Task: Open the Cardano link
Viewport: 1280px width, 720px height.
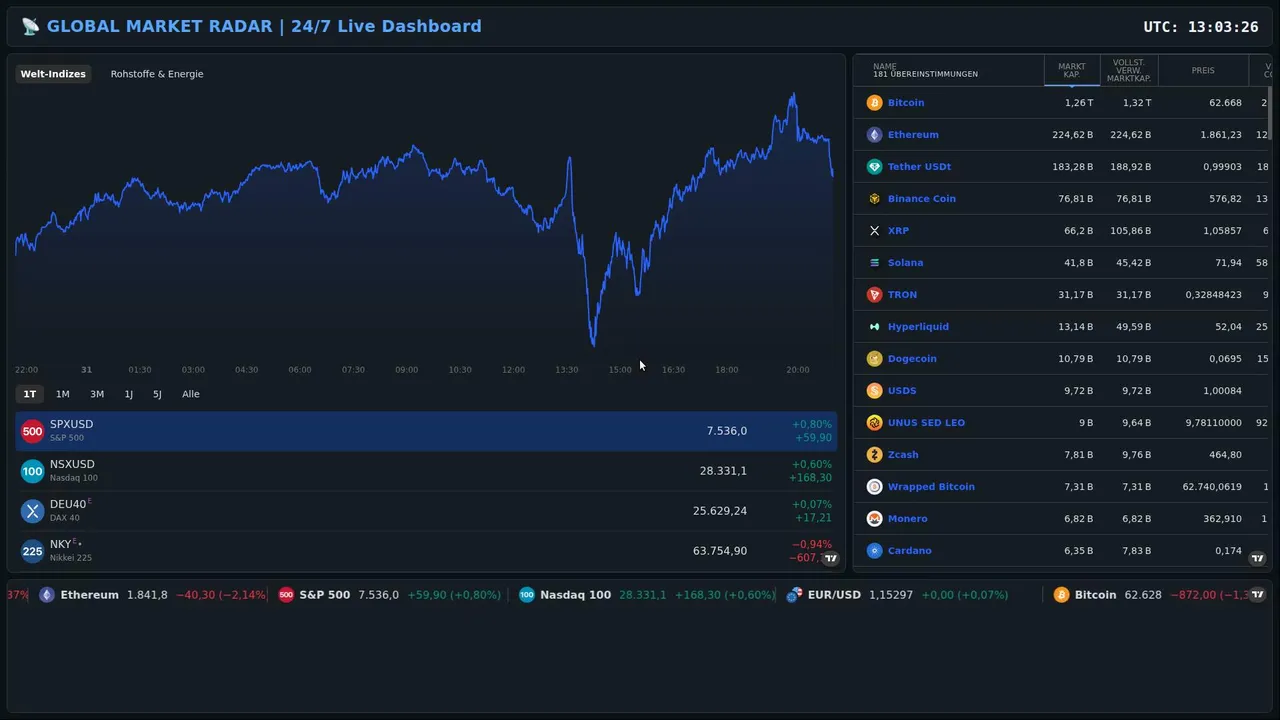Action: pos(910,551)
